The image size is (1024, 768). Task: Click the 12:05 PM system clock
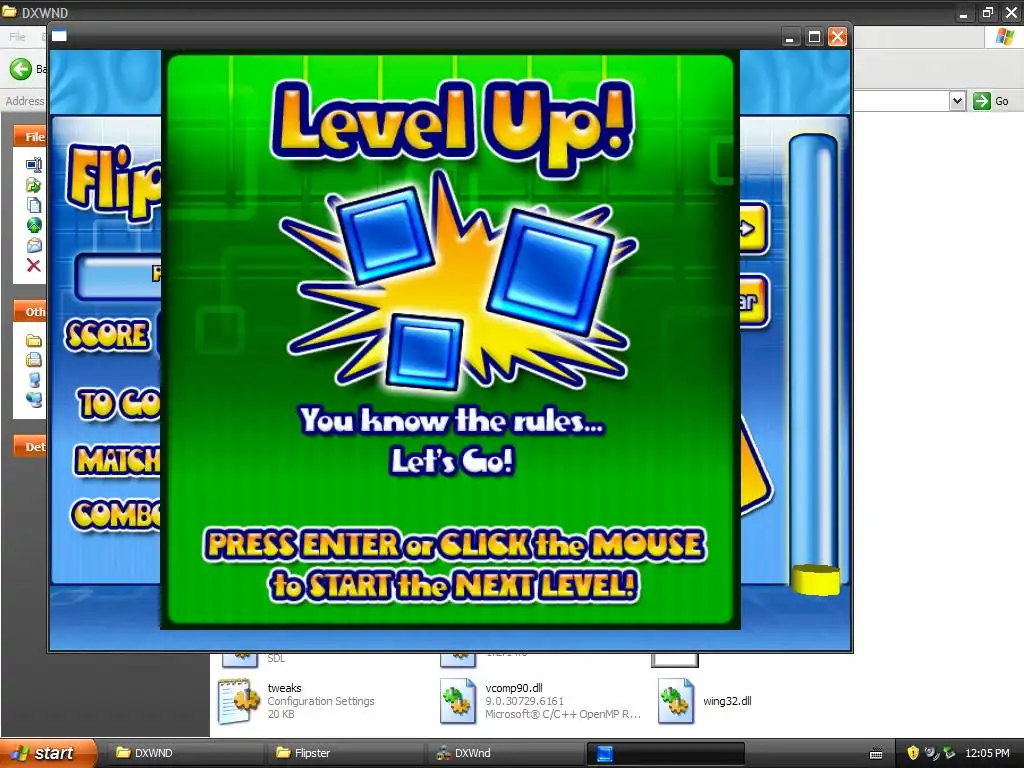pos(987,753)
